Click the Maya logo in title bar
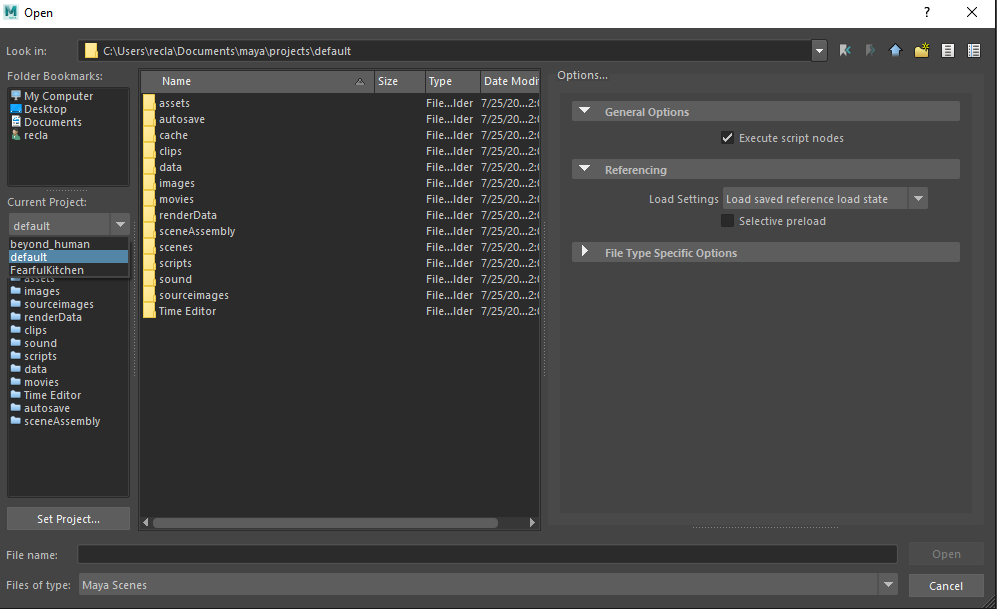 tap(11, 12)
